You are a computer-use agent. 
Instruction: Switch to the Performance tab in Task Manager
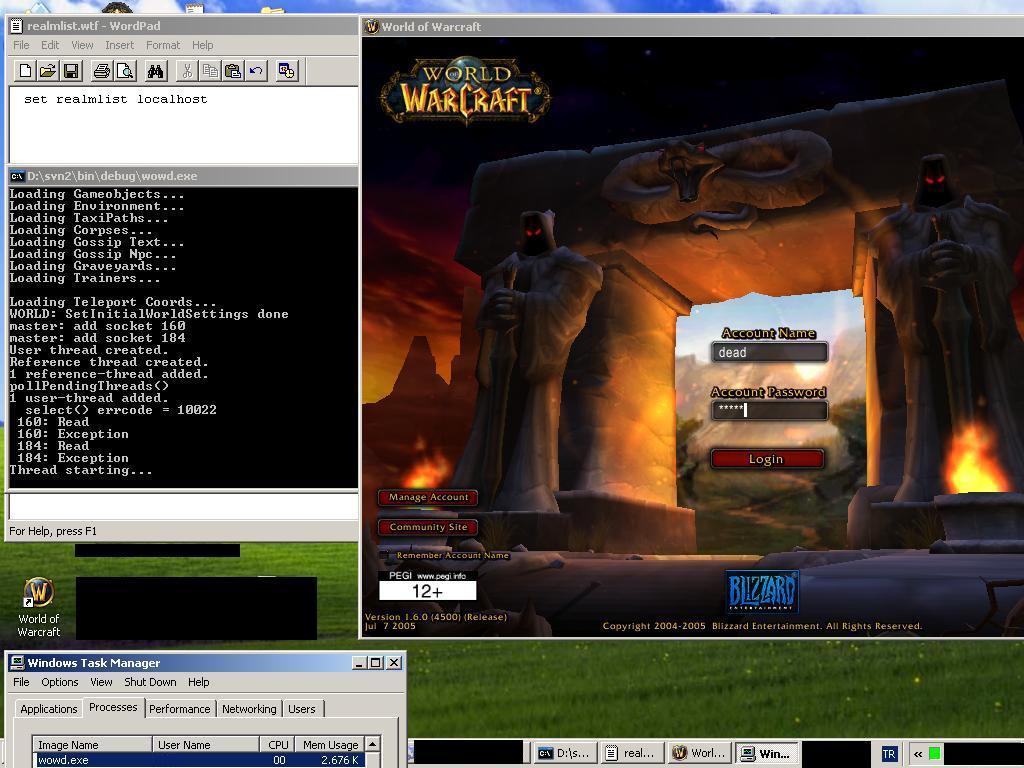pos(180,709)
